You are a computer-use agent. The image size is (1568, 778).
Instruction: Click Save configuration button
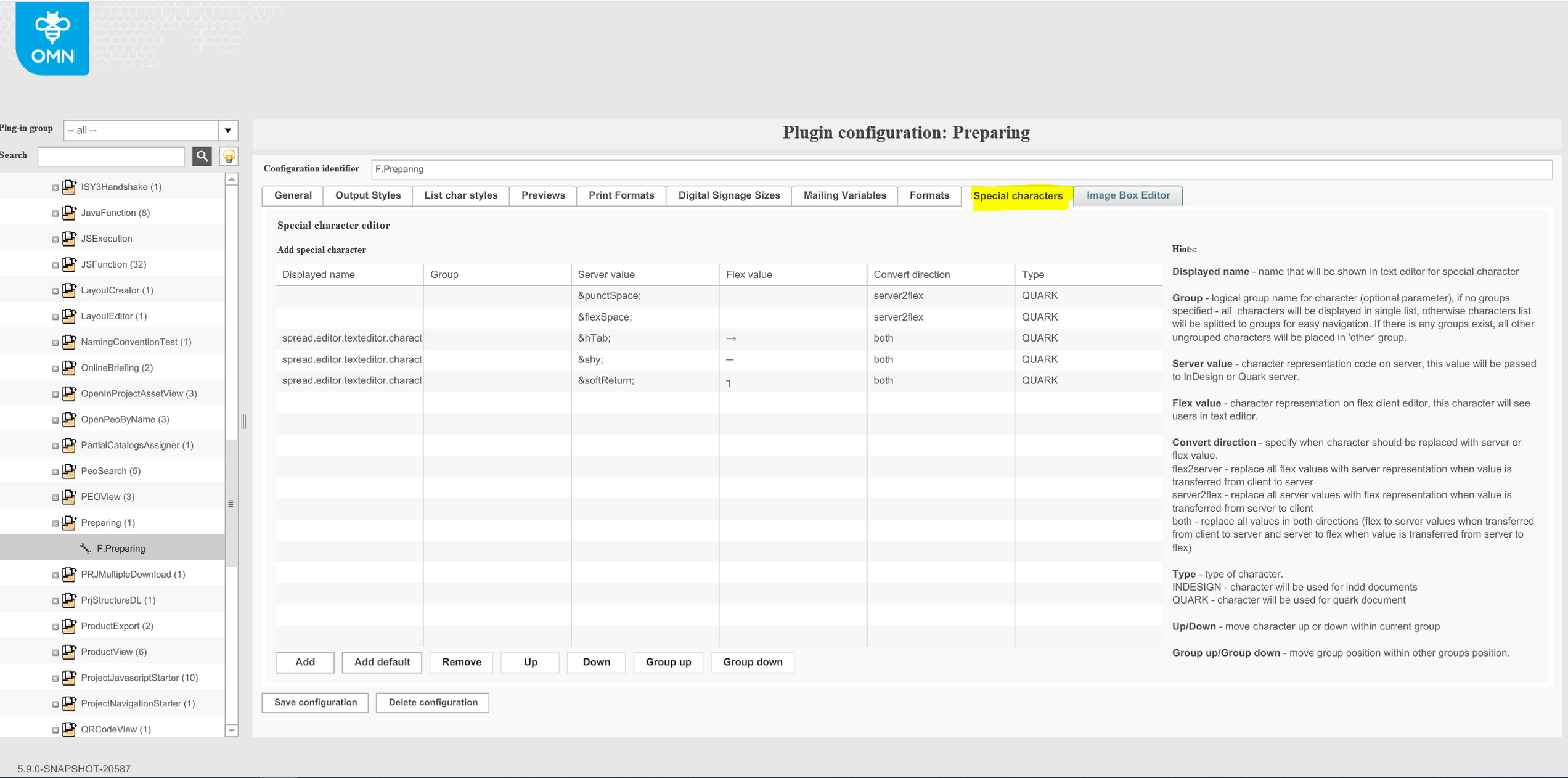[x=315, y=703]
